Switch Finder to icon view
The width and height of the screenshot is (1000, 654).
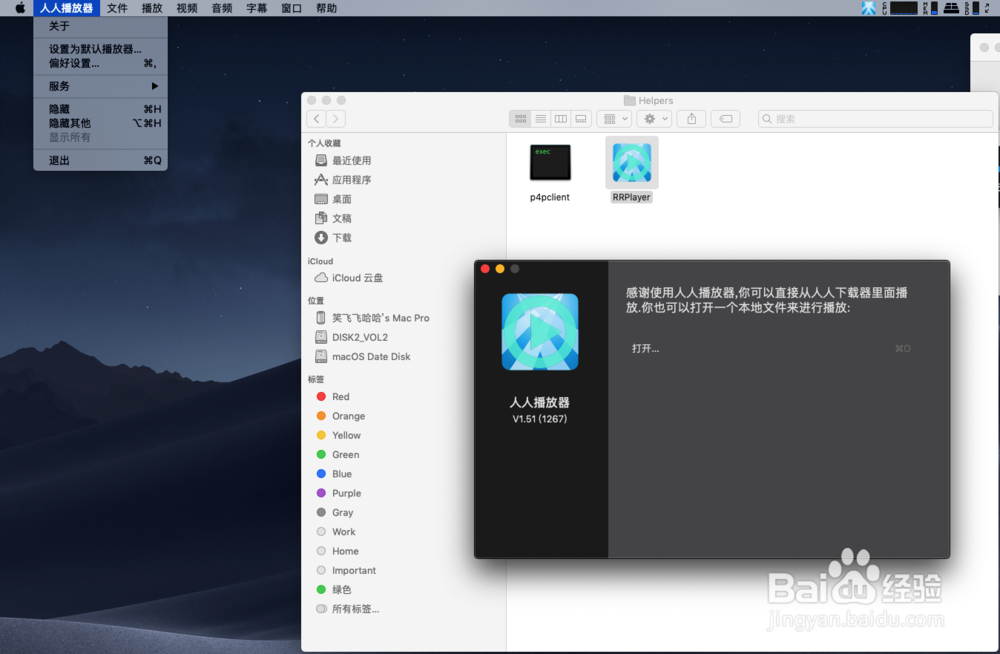point(520,119)
